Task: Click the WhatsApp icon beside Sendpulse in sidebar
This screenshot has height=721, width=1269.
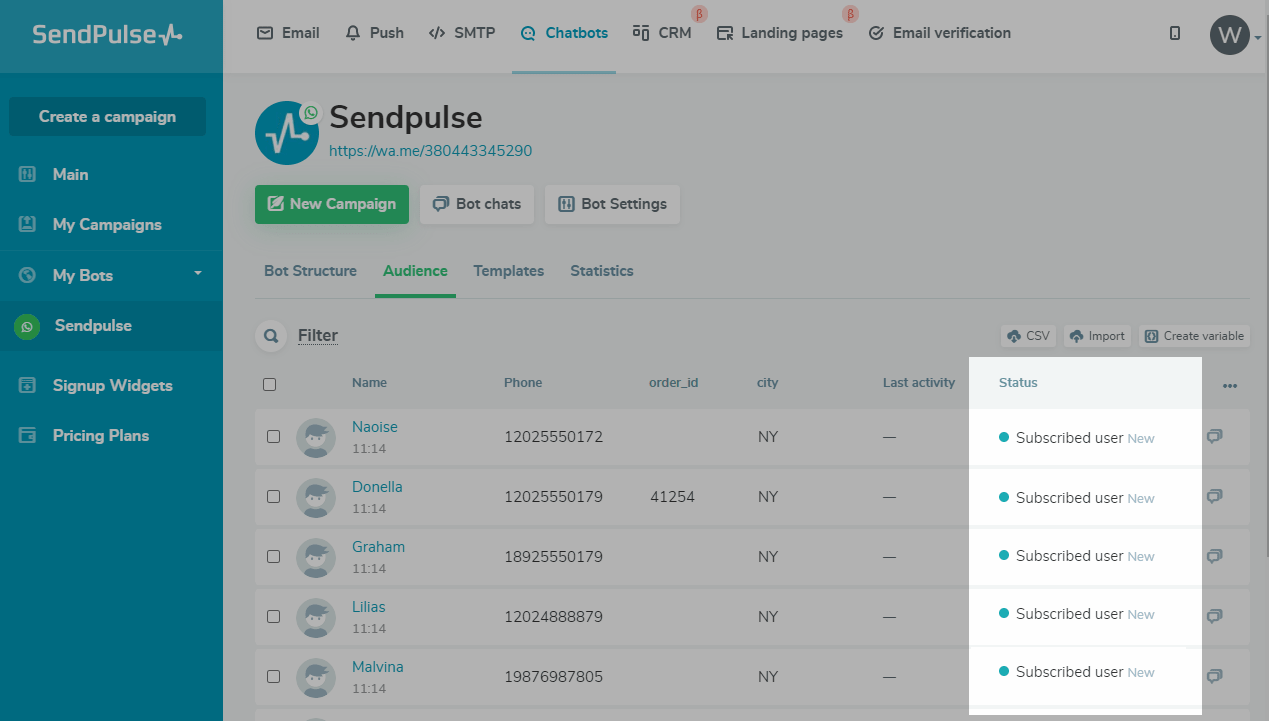Action: click(27, 326)
